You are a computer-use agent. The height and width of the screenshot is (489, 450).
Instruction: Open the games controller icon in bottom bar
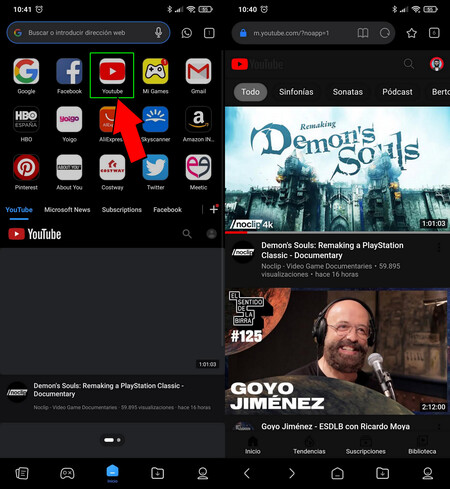(67, 473)
